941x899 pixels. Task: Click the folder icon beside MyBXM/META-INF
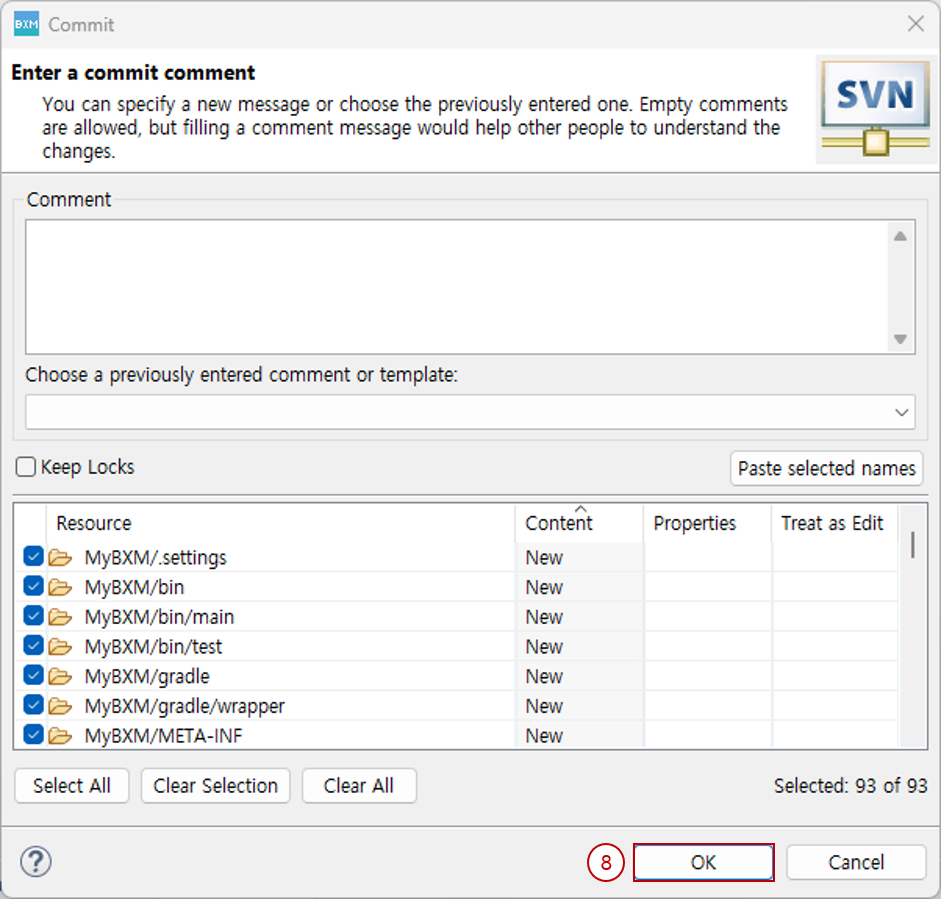(x=60, y=736)
